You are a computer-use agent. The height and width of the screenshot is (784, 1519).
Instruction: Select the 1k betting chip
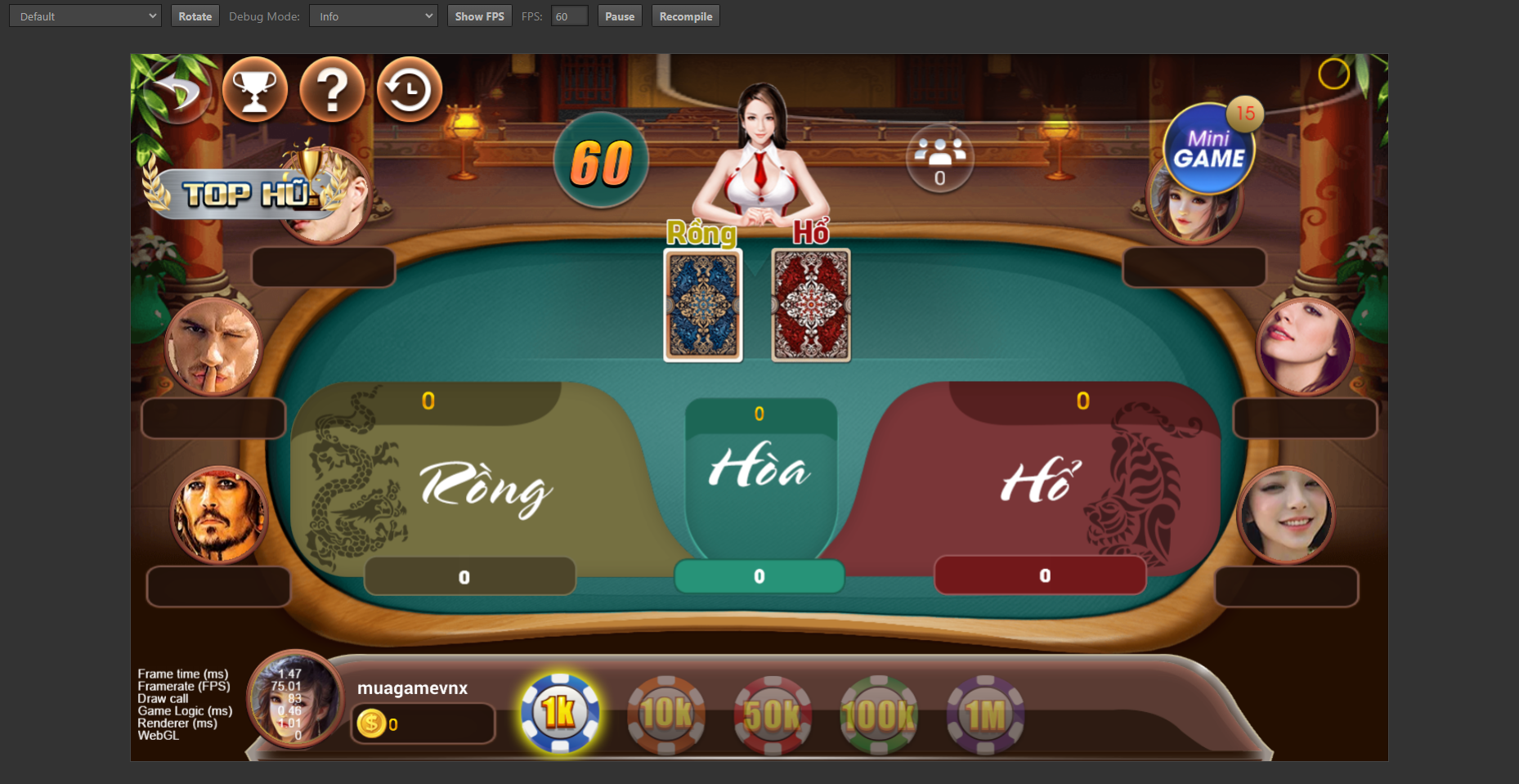coord(560,714)
